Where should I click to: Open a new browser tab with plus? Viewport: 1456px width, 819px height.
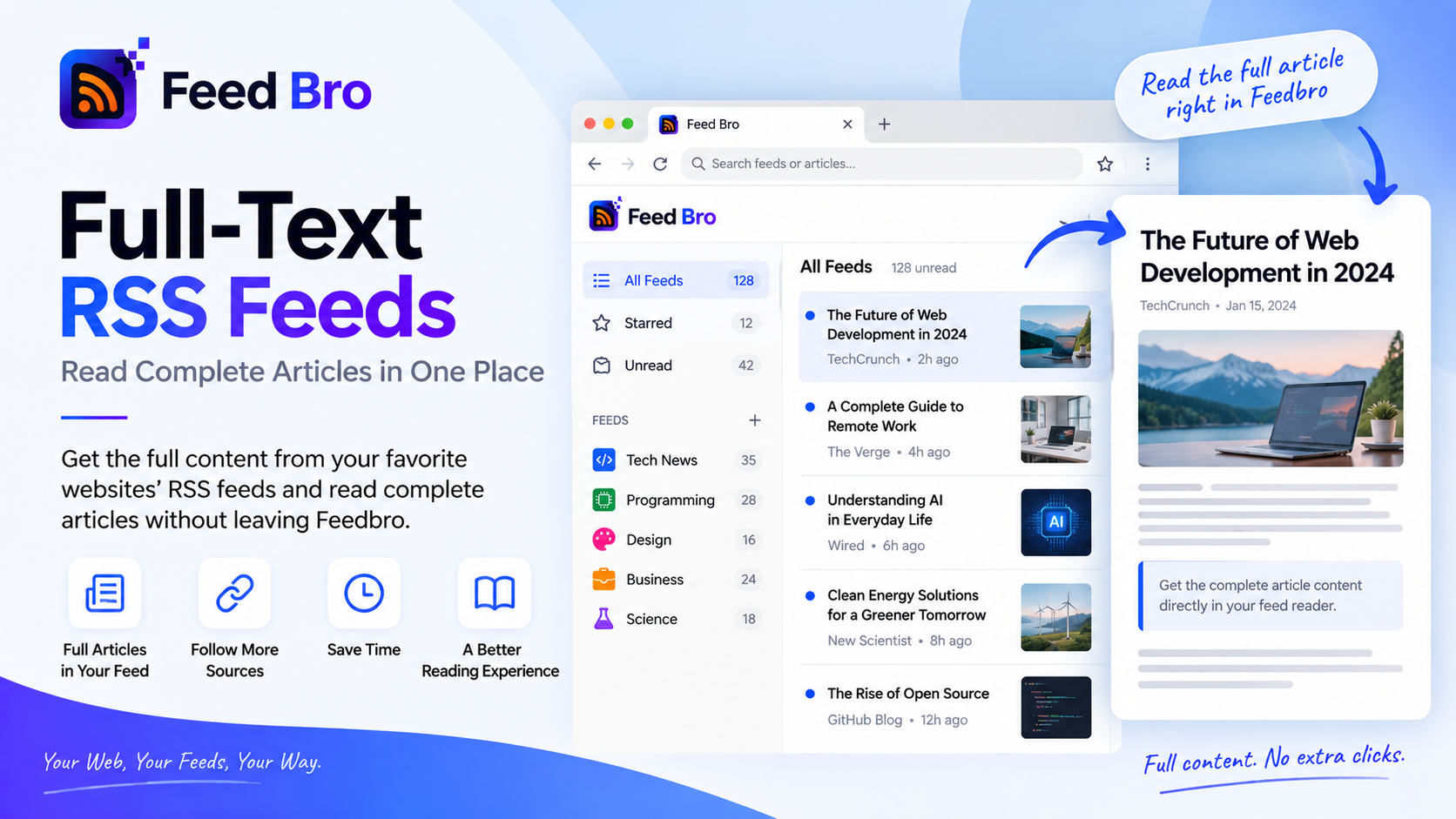(x=884, y=124)
